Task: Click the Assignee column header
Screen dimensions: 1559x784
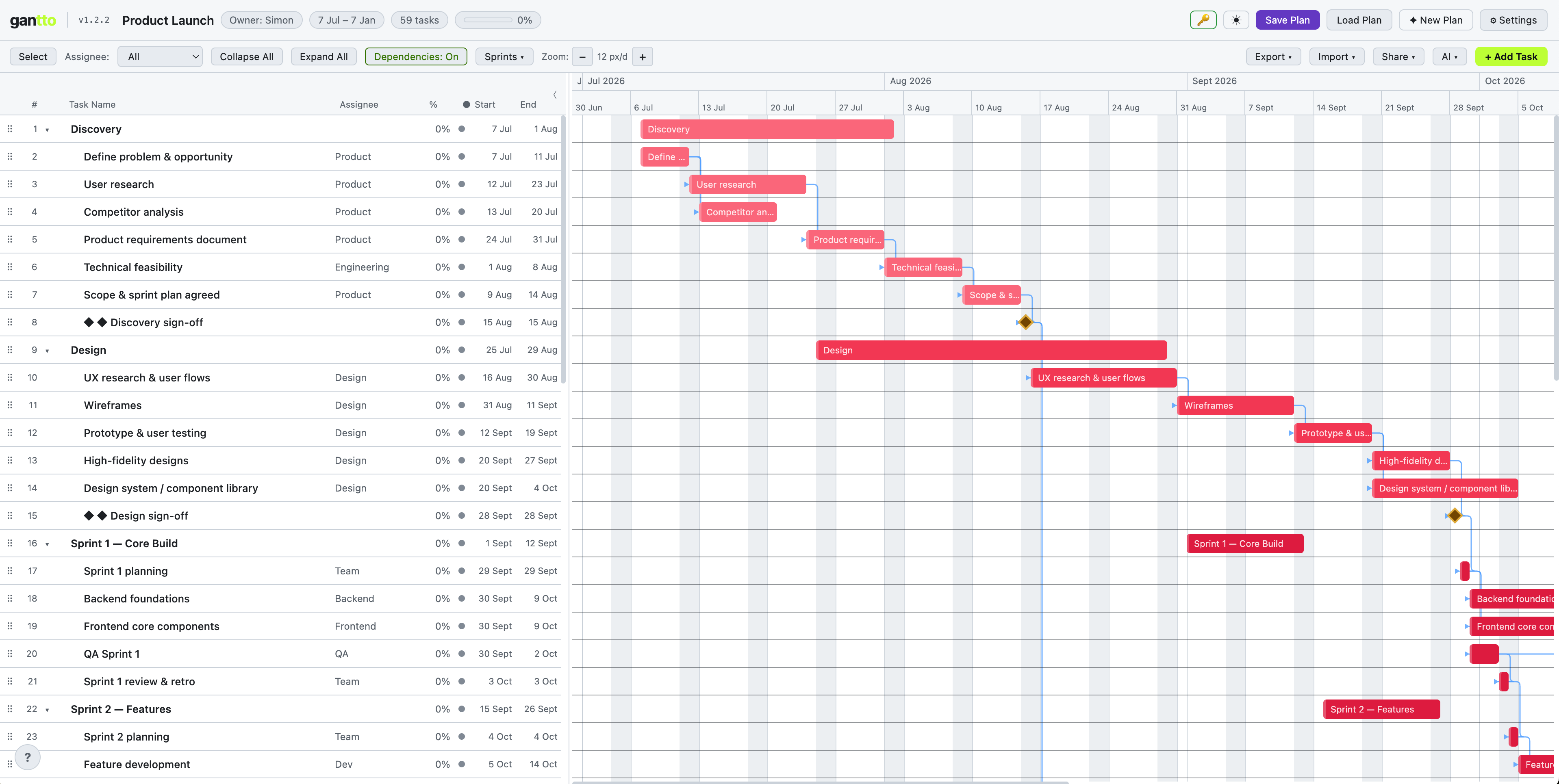Action: click(x=359, y=105)
